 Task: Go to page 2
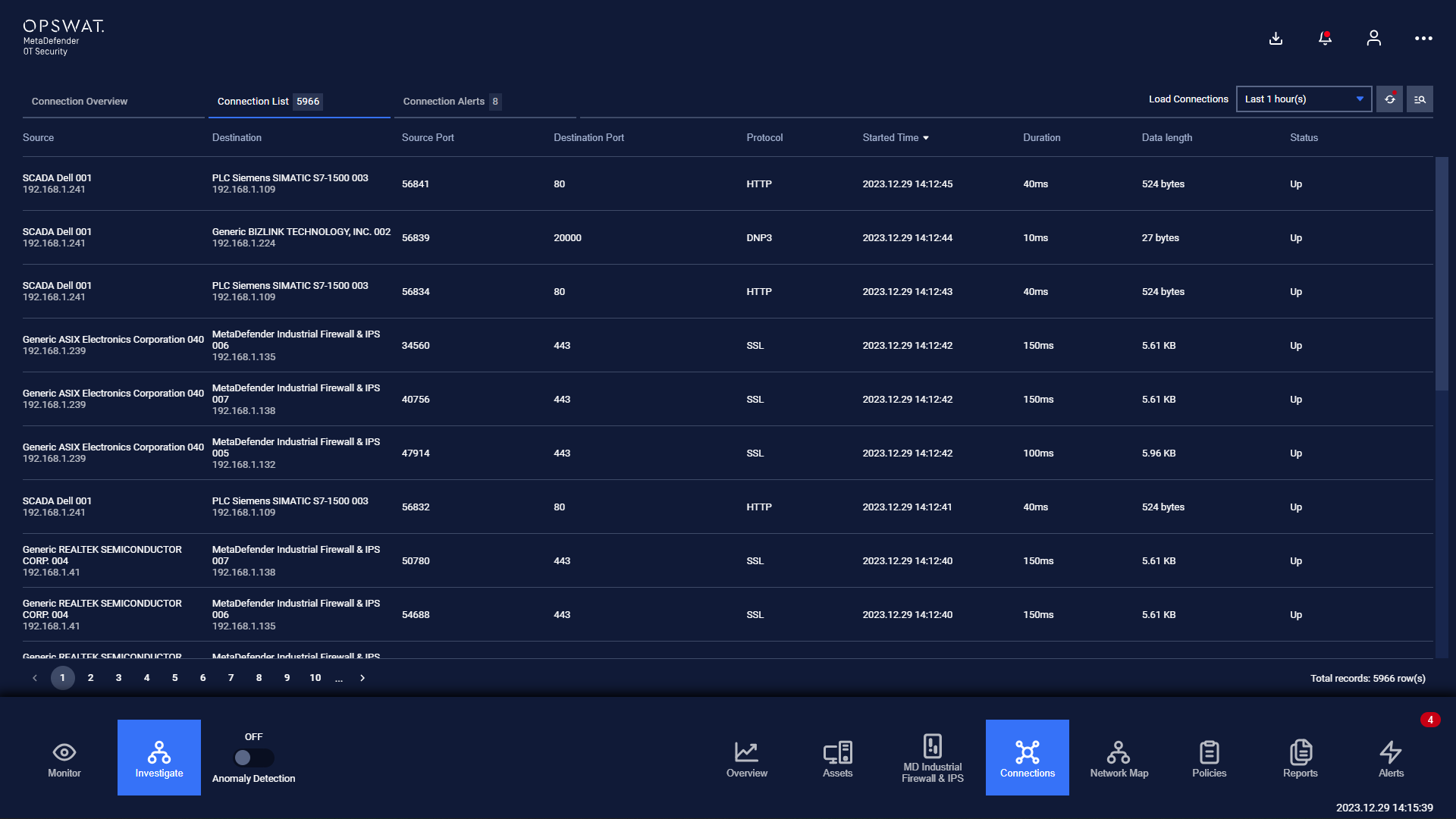91,678
